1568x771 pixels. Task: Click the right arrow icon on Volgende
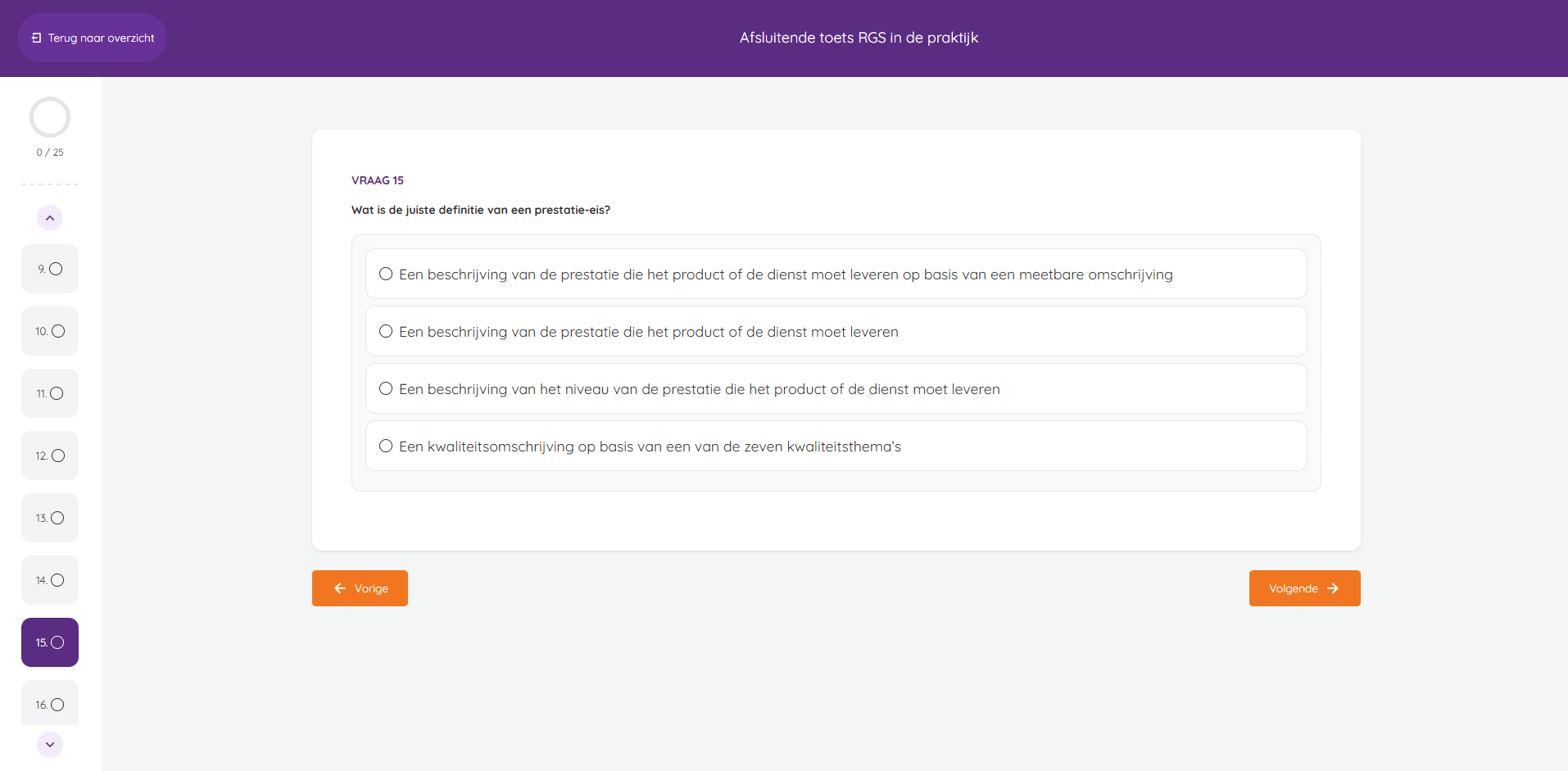pyautogui.click(x=1333, y=588)
